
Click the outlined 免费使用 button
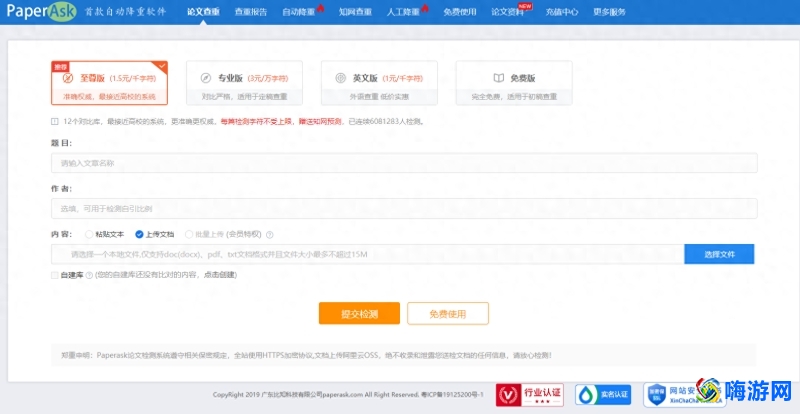click(x=448, y=313)
